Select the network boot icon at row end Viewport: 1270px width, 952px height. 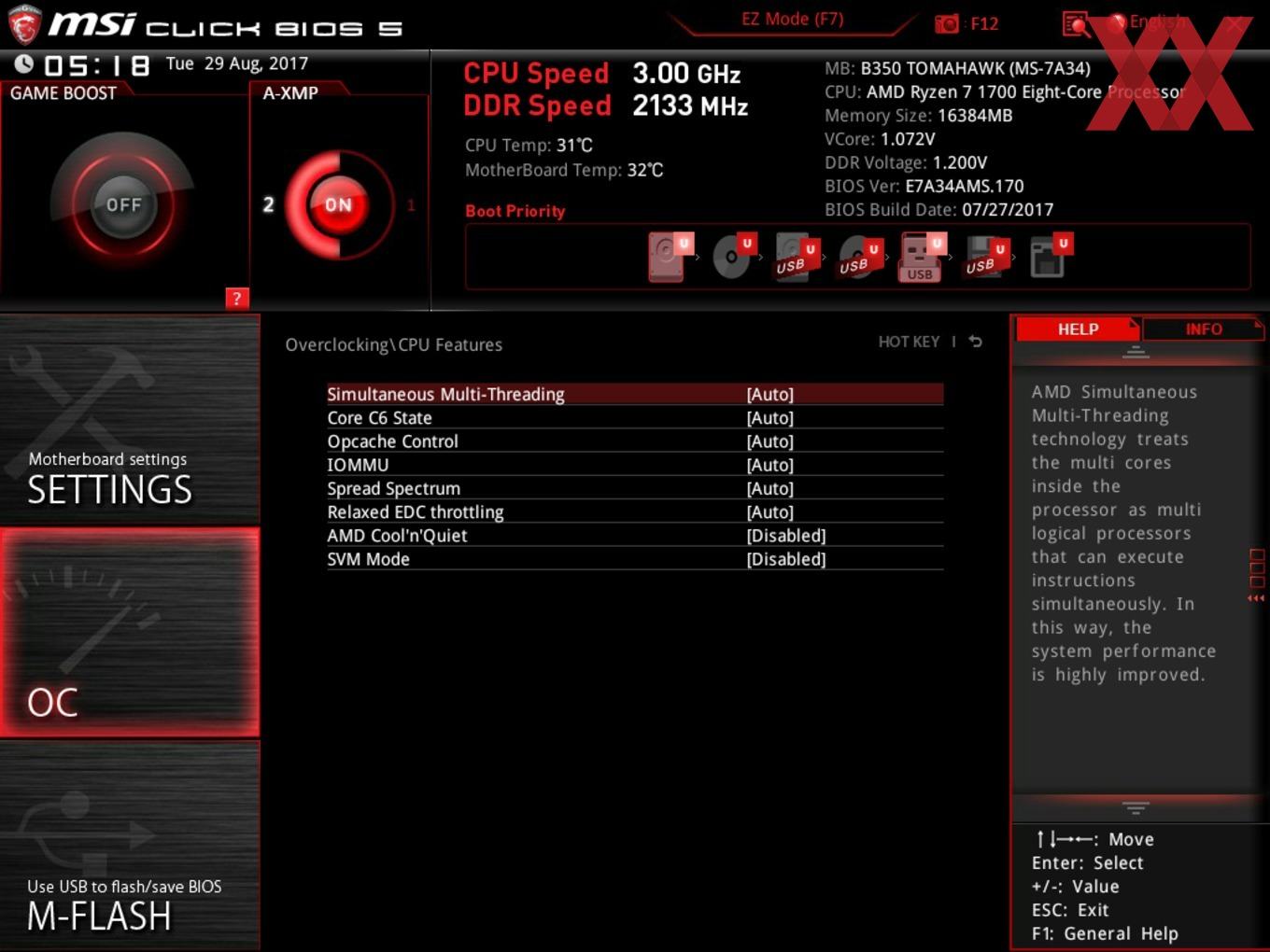click(1051, 257)
